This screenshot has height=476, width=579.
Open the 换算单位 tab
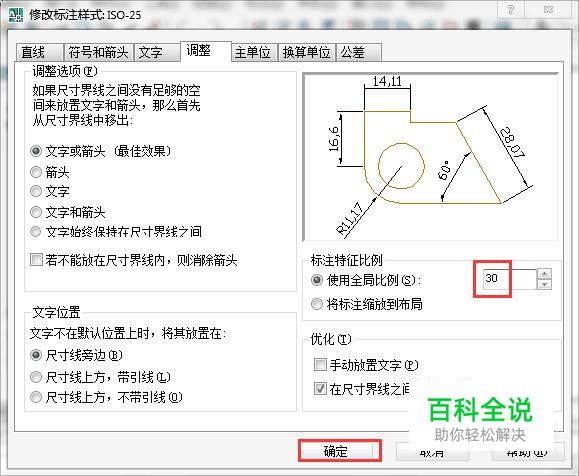click(306, 52)
